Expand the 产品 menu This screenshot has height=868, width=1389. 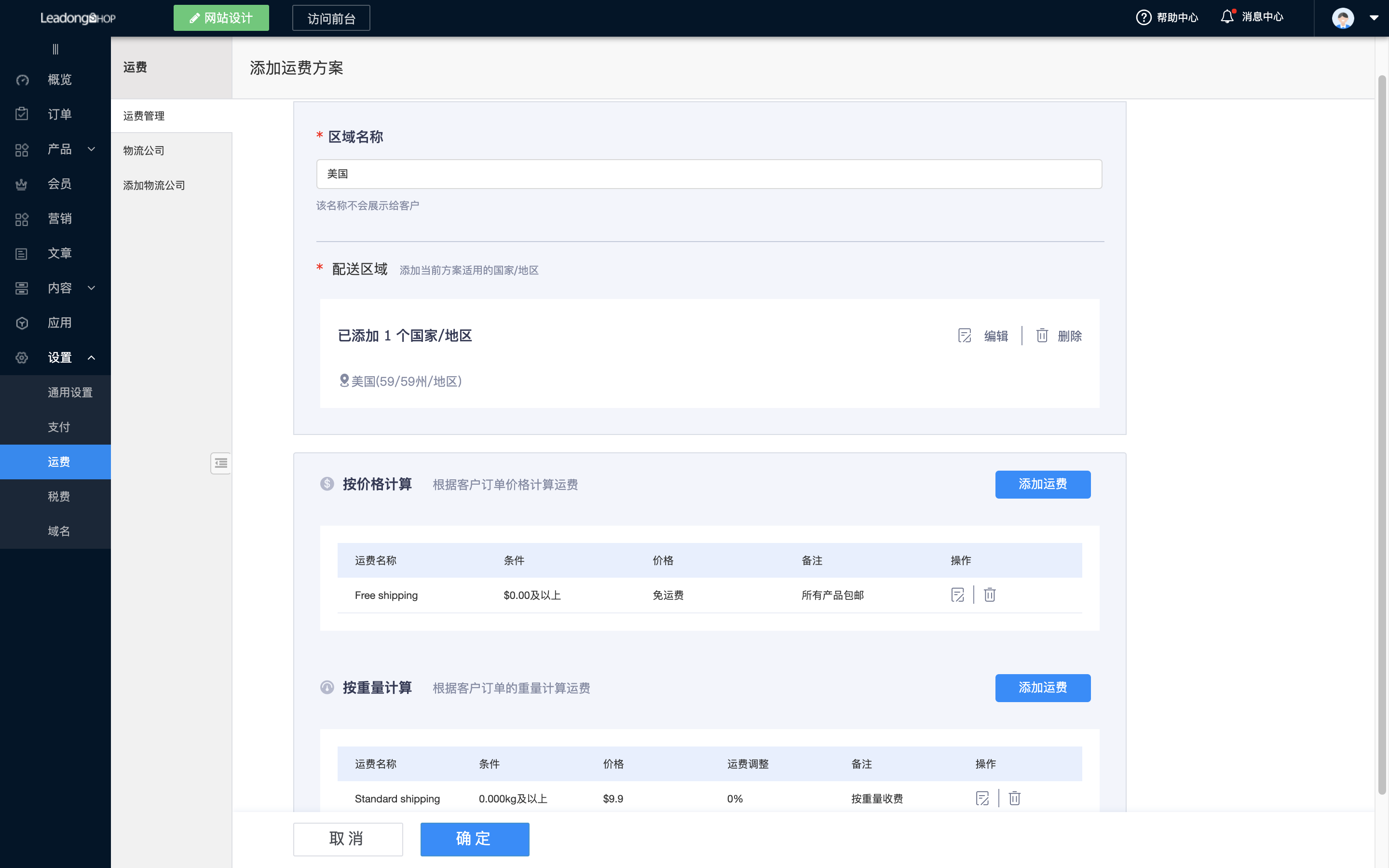[59, 149]
